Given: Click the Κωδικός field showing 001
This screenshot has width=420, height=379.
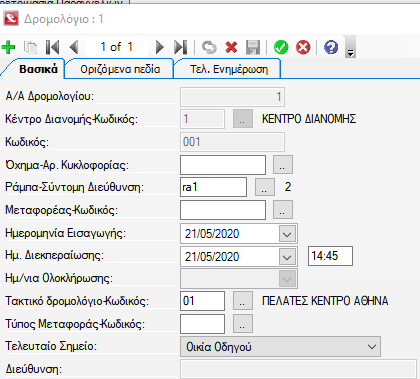Looking at the screenshot, I should coord(232,142).
